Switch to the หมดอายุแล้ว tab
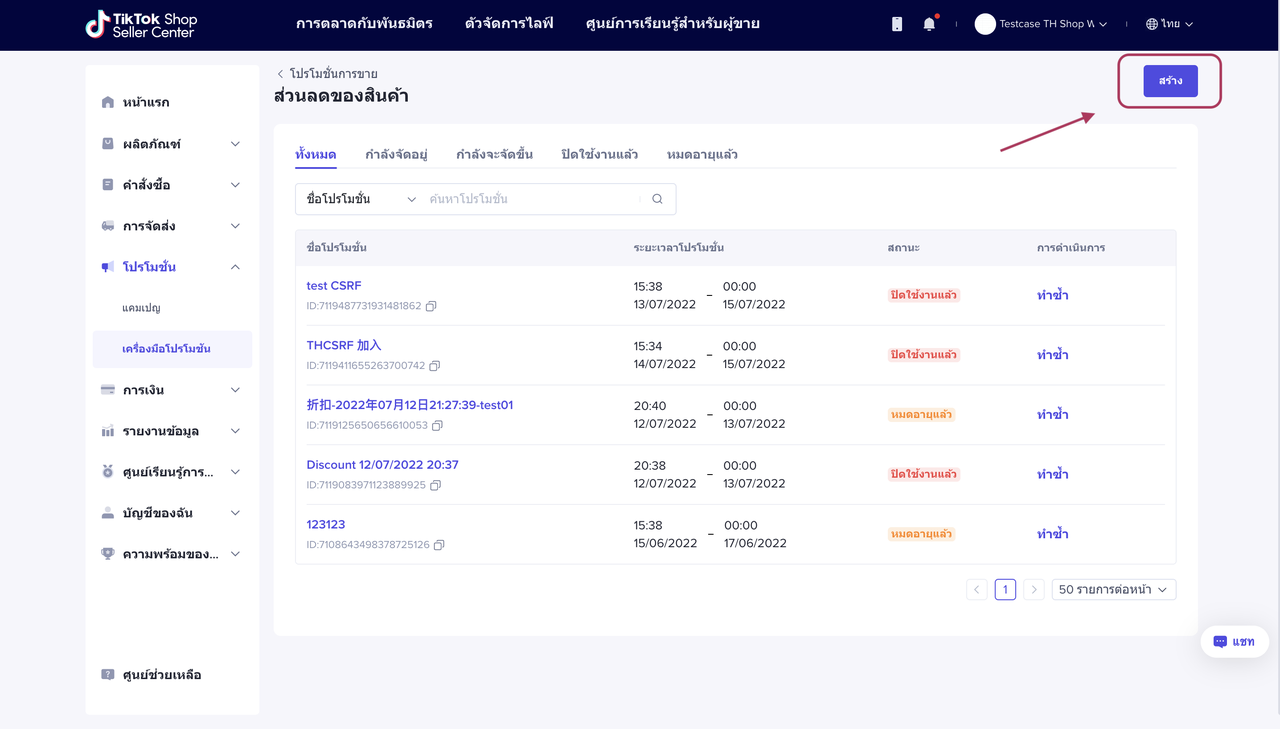The image size is (1280, 729). click(702, 154)
